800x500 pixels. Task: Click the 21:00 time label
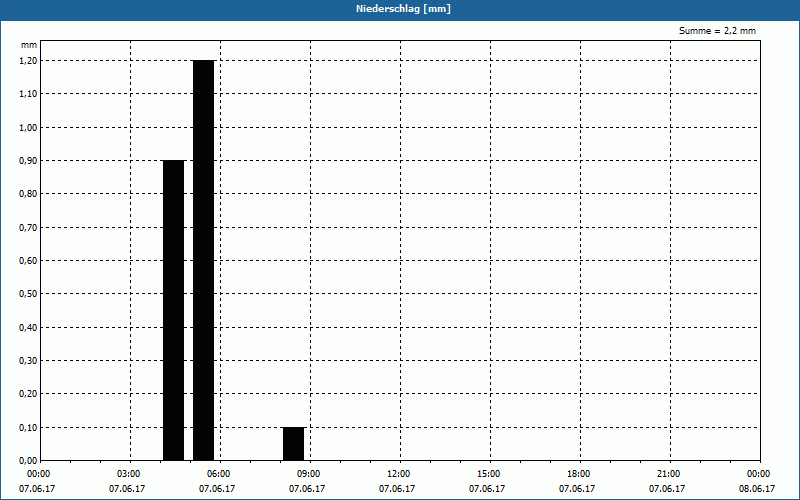click(668, 474)
